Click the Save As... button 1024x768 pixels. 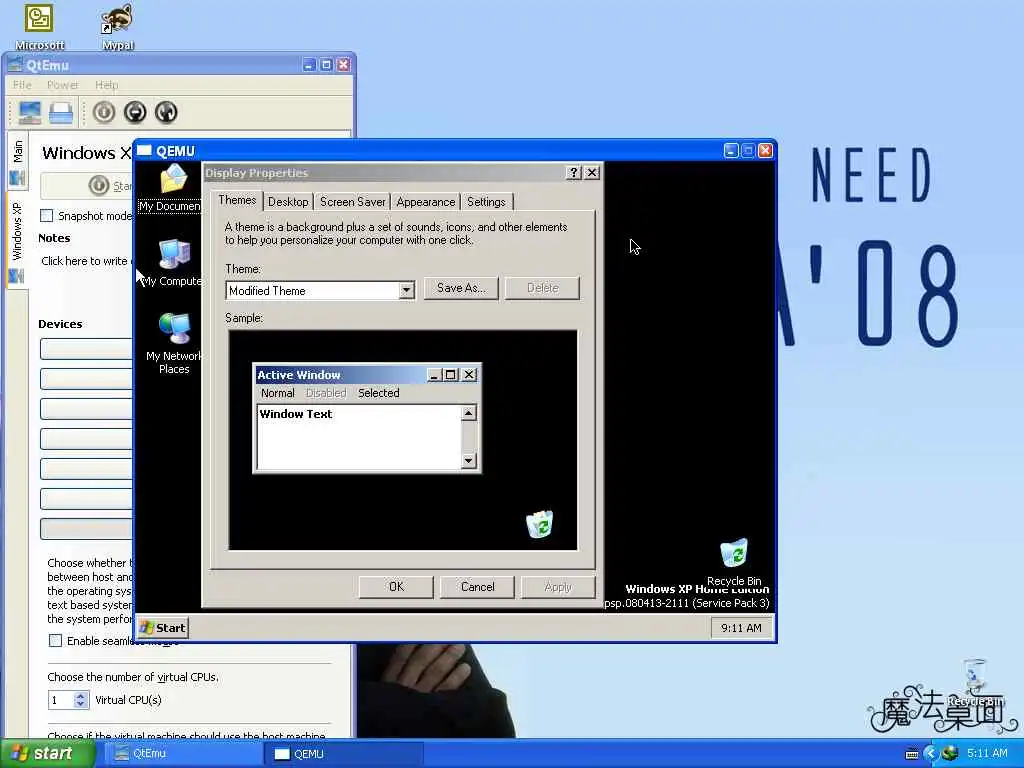click(461, 288)
